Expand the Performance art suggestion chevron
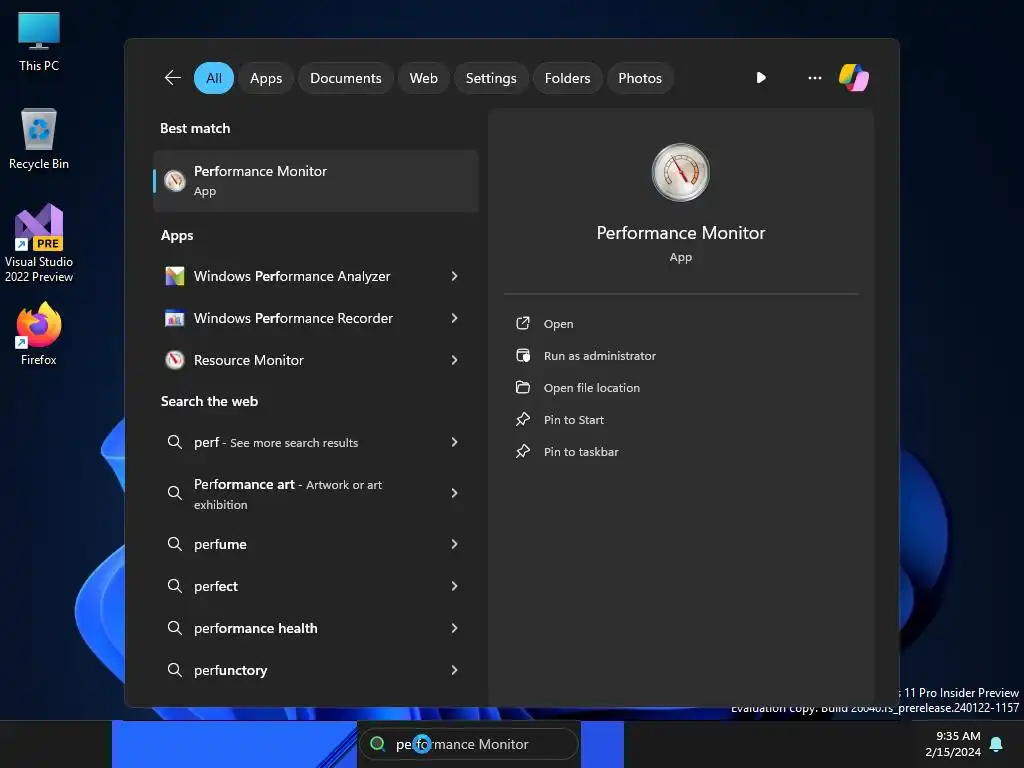1024x768 pixels. pos(454,493)
